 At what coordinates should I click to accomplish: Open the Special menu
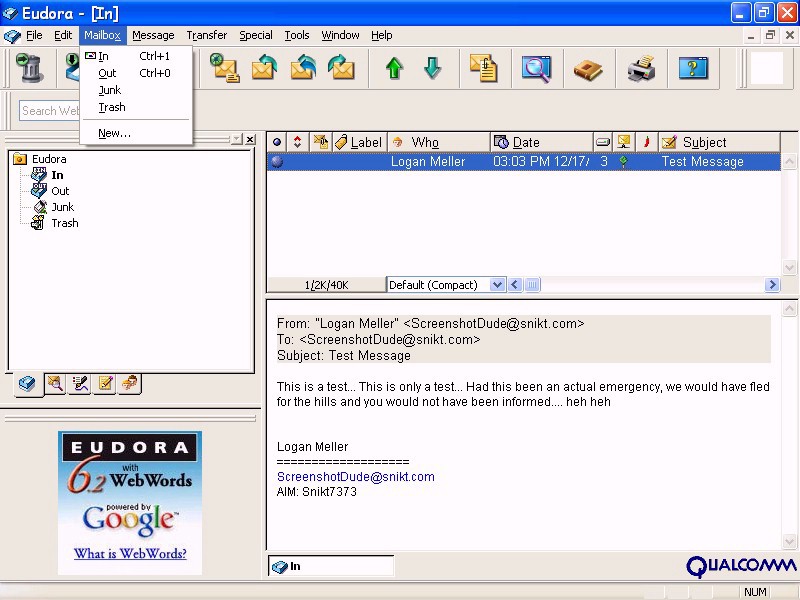(256, 35)
